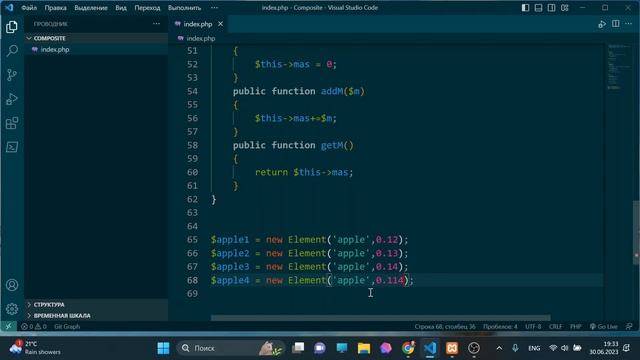Open the Customize Layout icon

tap(564, 8)
